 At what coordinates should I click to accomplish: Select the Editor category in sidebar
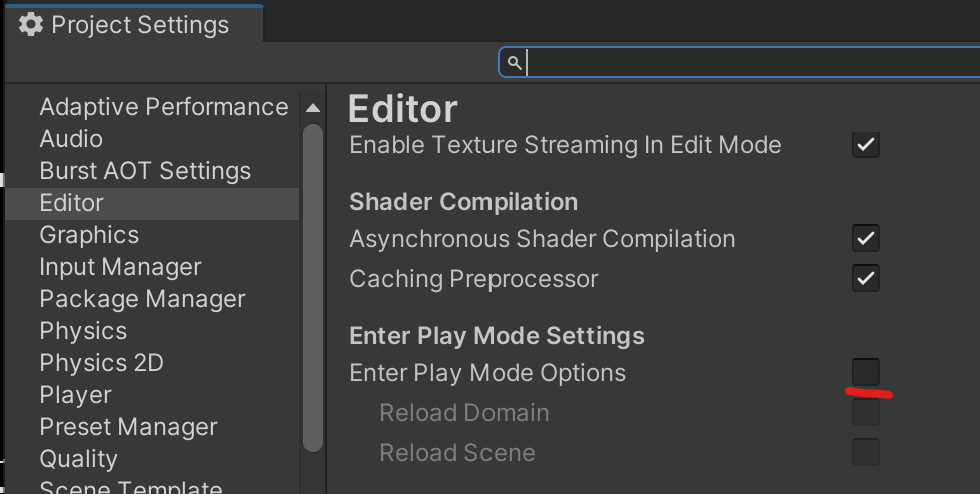[x=152, y=203]
